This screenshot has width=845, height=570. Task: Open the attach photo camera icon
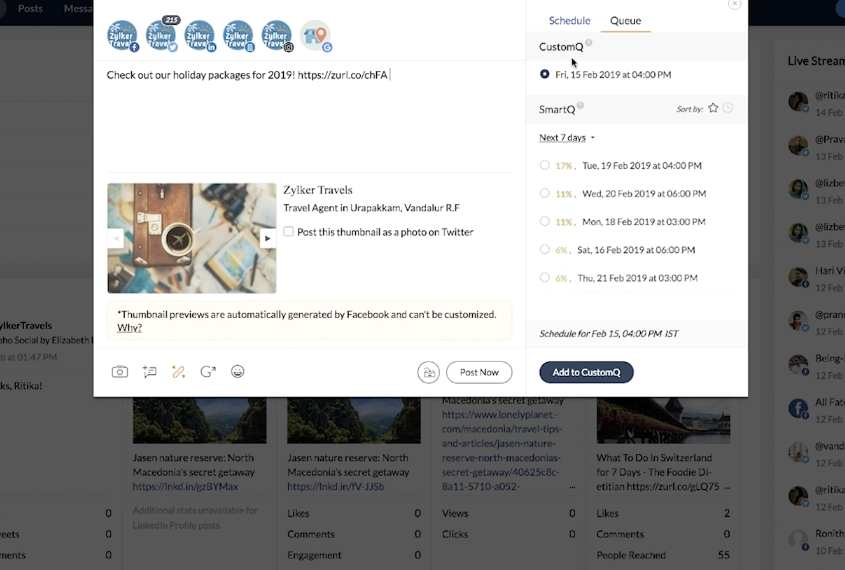tap(120, 372)
